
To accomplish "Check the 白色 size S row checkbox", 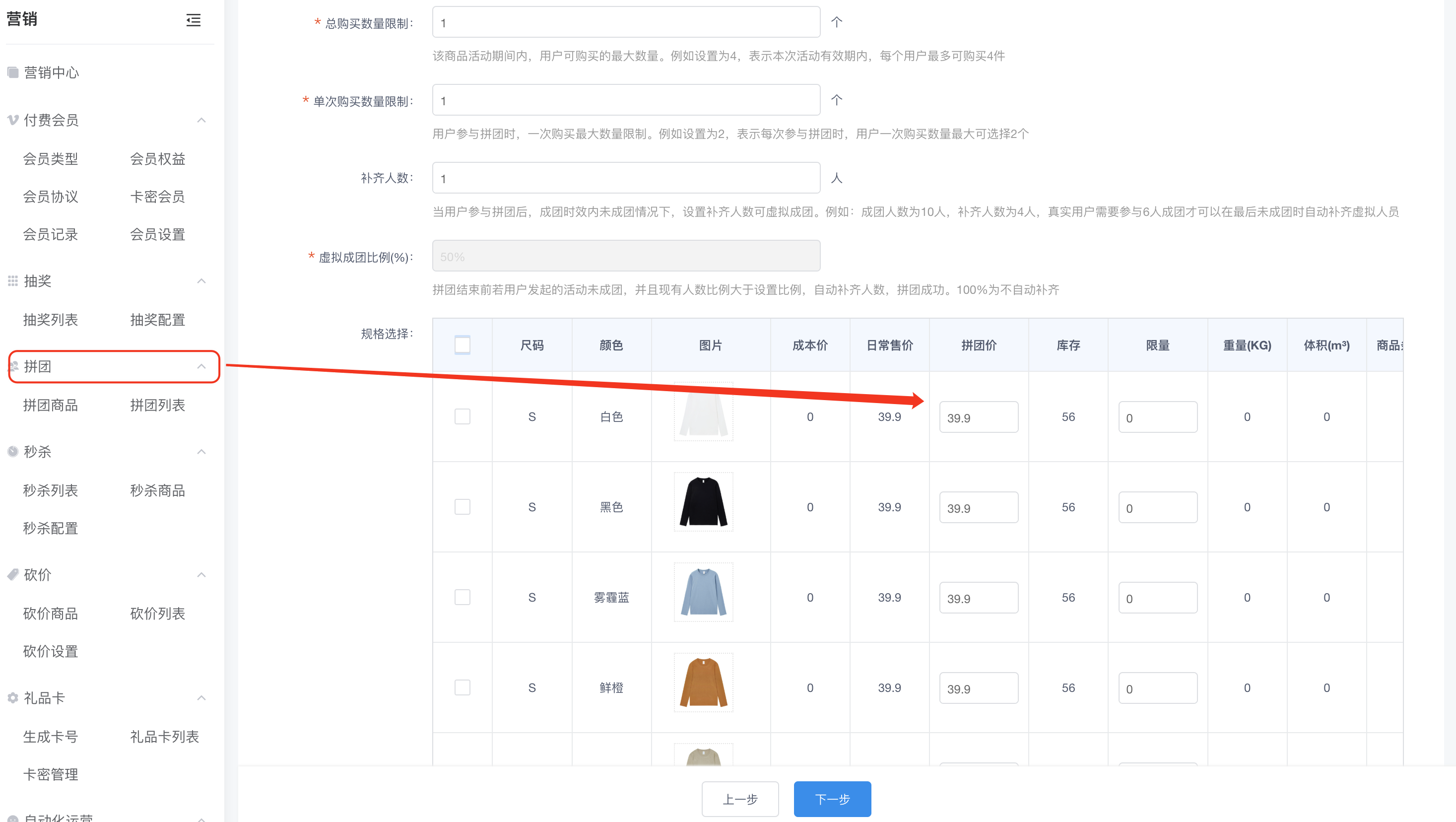I will tap(462, 416).
